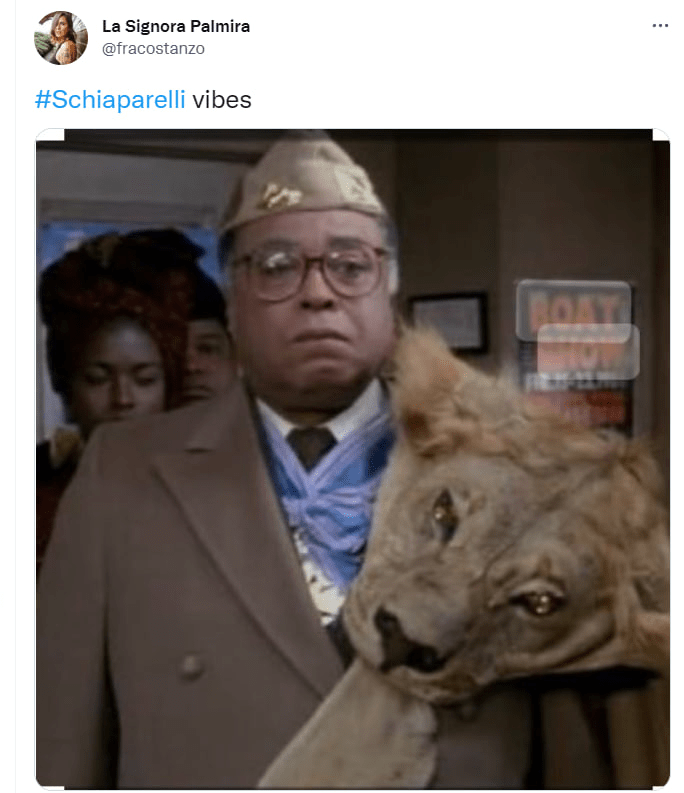Click the word vibes in the tweet text
The height and width of the screenshot is (793, 684).
[x=222, y=100]
